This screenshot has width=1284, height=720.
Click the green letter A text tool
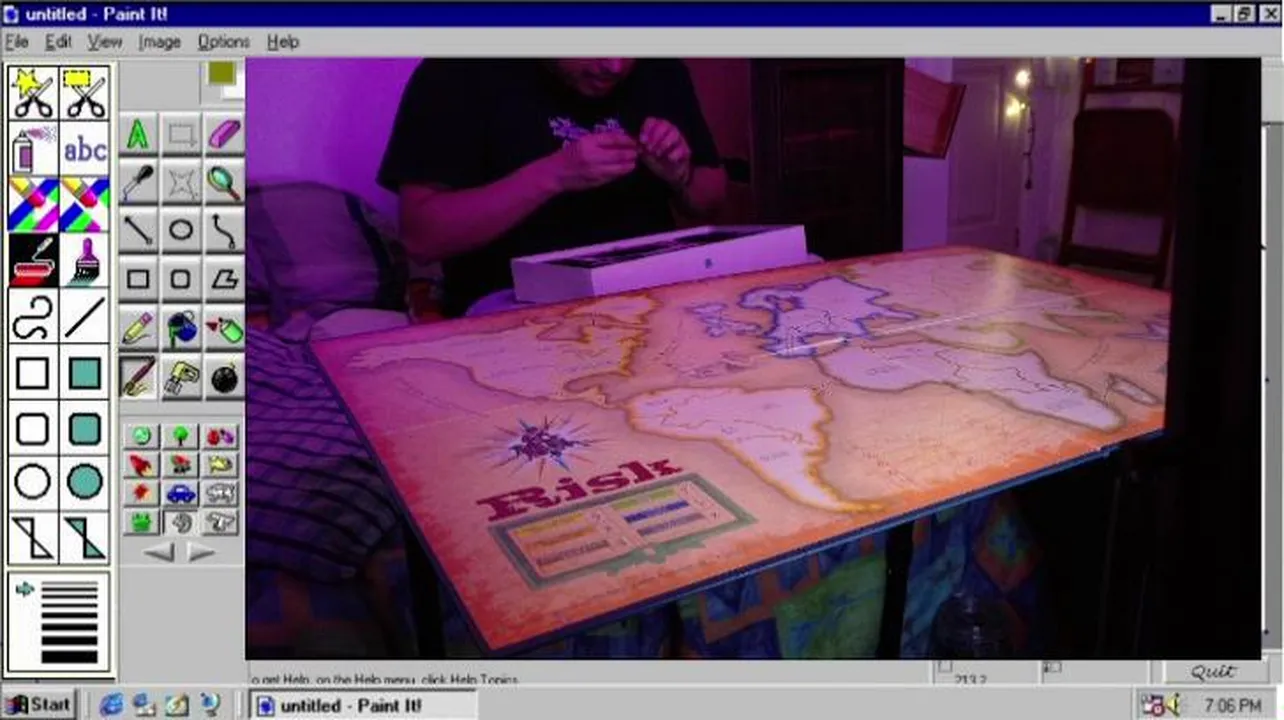[x=138, y=134]
